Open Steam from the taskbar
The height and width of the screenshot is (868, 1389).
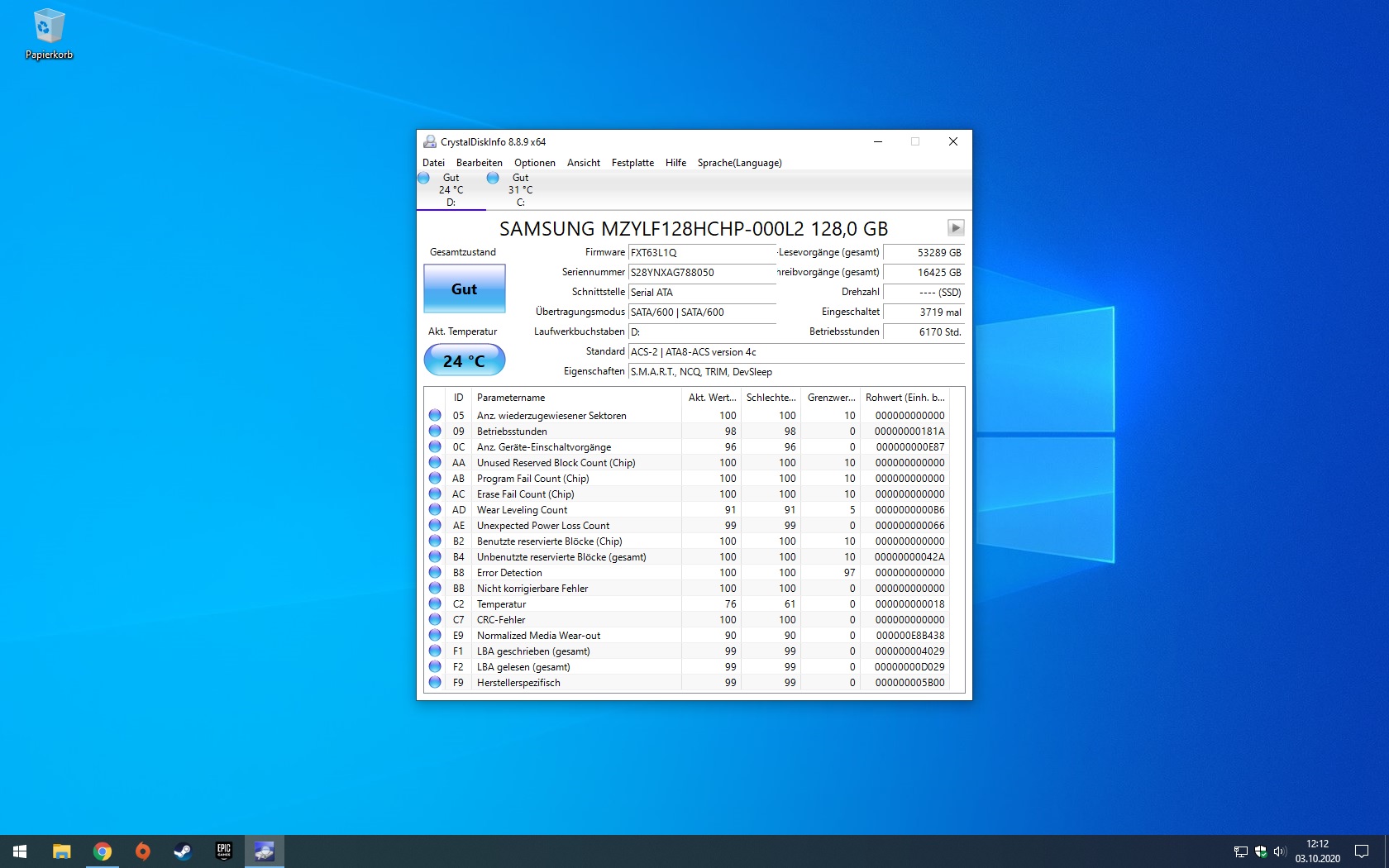coord(183,851)
